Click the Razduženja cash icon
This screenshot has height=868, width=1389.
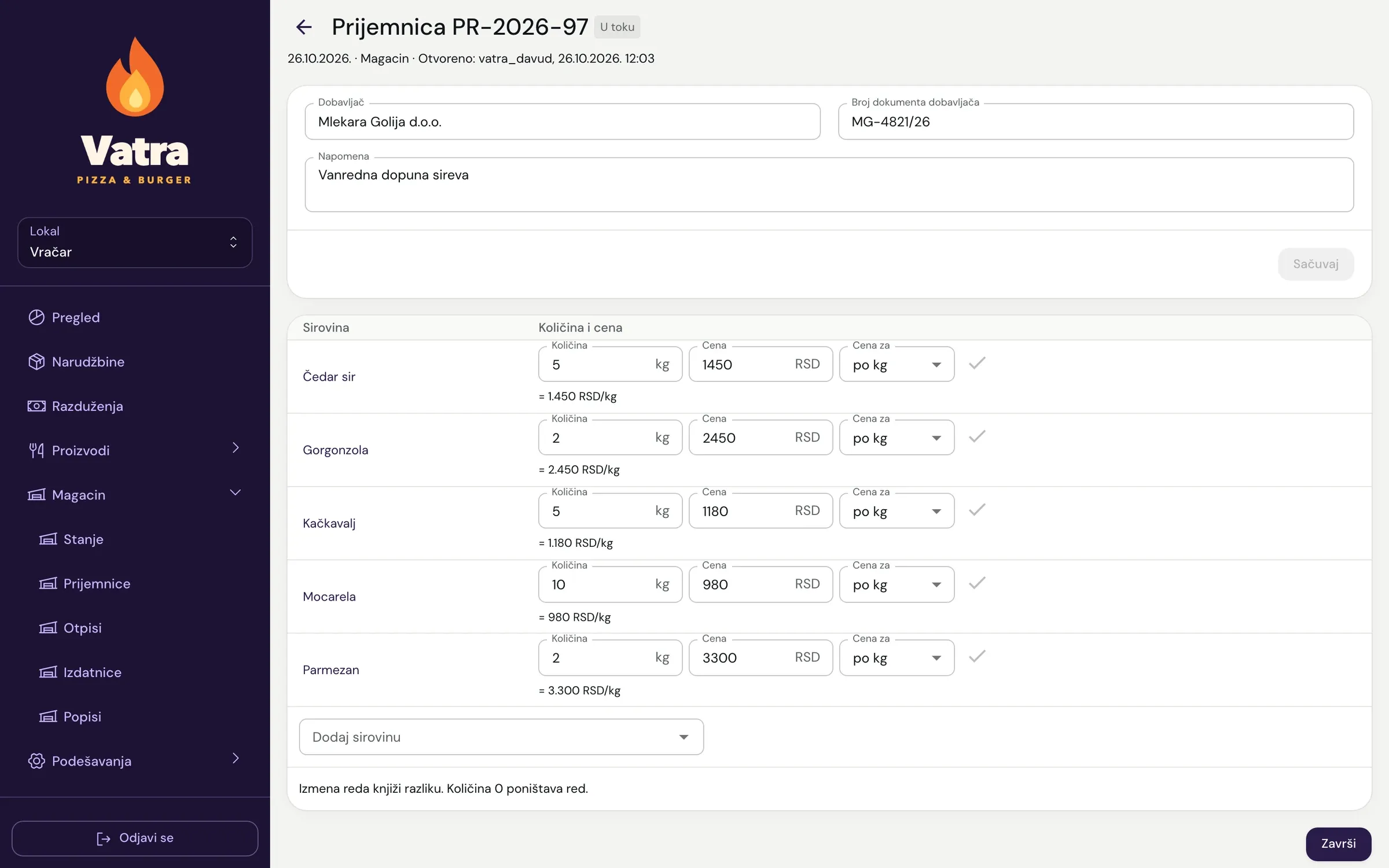coord(36,406)
